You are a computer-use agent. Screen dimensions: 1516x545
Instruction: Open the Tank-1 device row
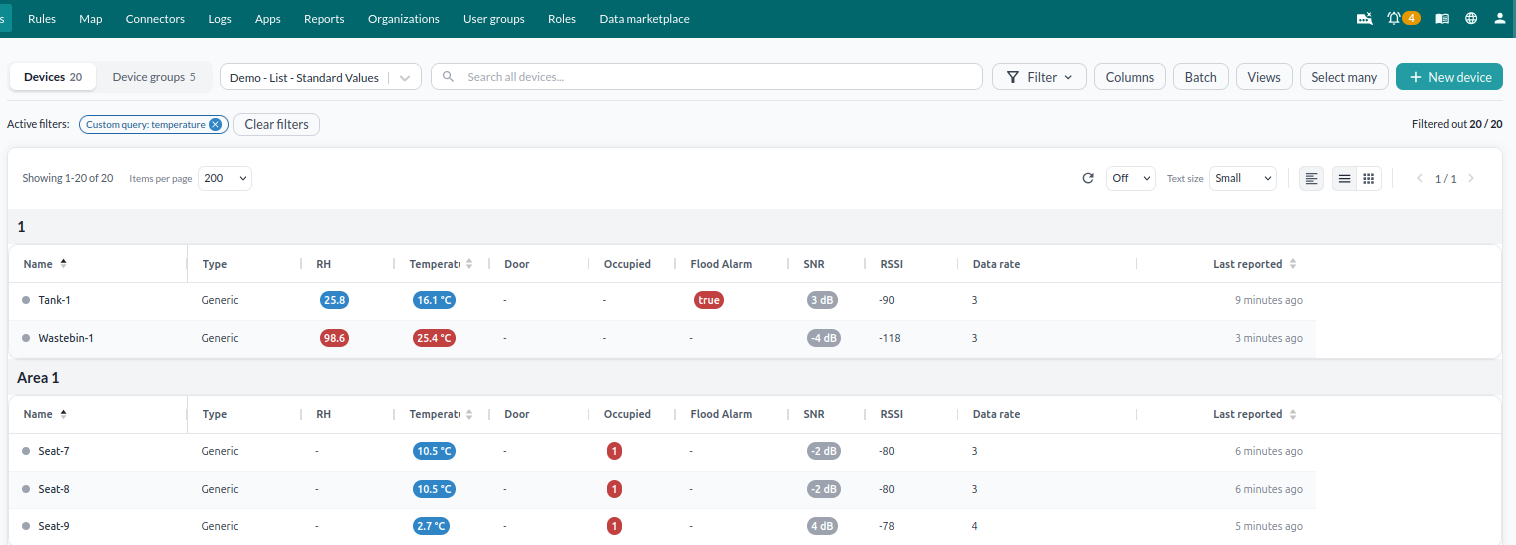point(661,300)
